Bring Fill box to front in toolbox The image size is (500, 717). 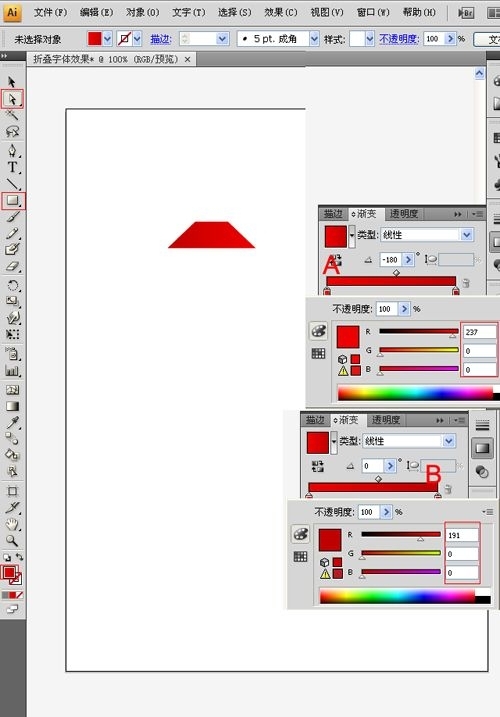pyautogui.click(x=9, y=572)
